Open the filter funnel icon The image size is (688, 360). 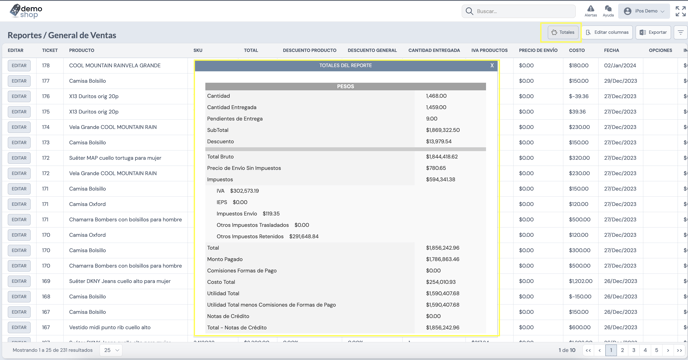pyautogui.click(x=681, y=32)
